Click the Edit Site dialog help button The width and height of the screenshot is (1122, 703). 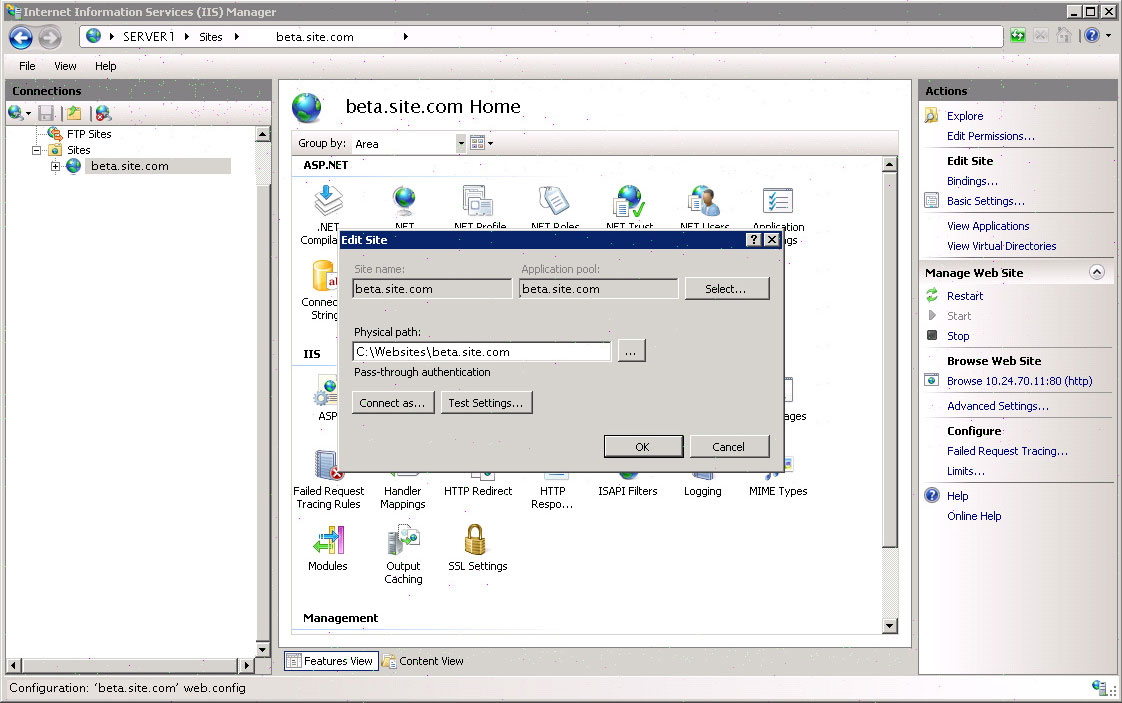tap(753, 240)
